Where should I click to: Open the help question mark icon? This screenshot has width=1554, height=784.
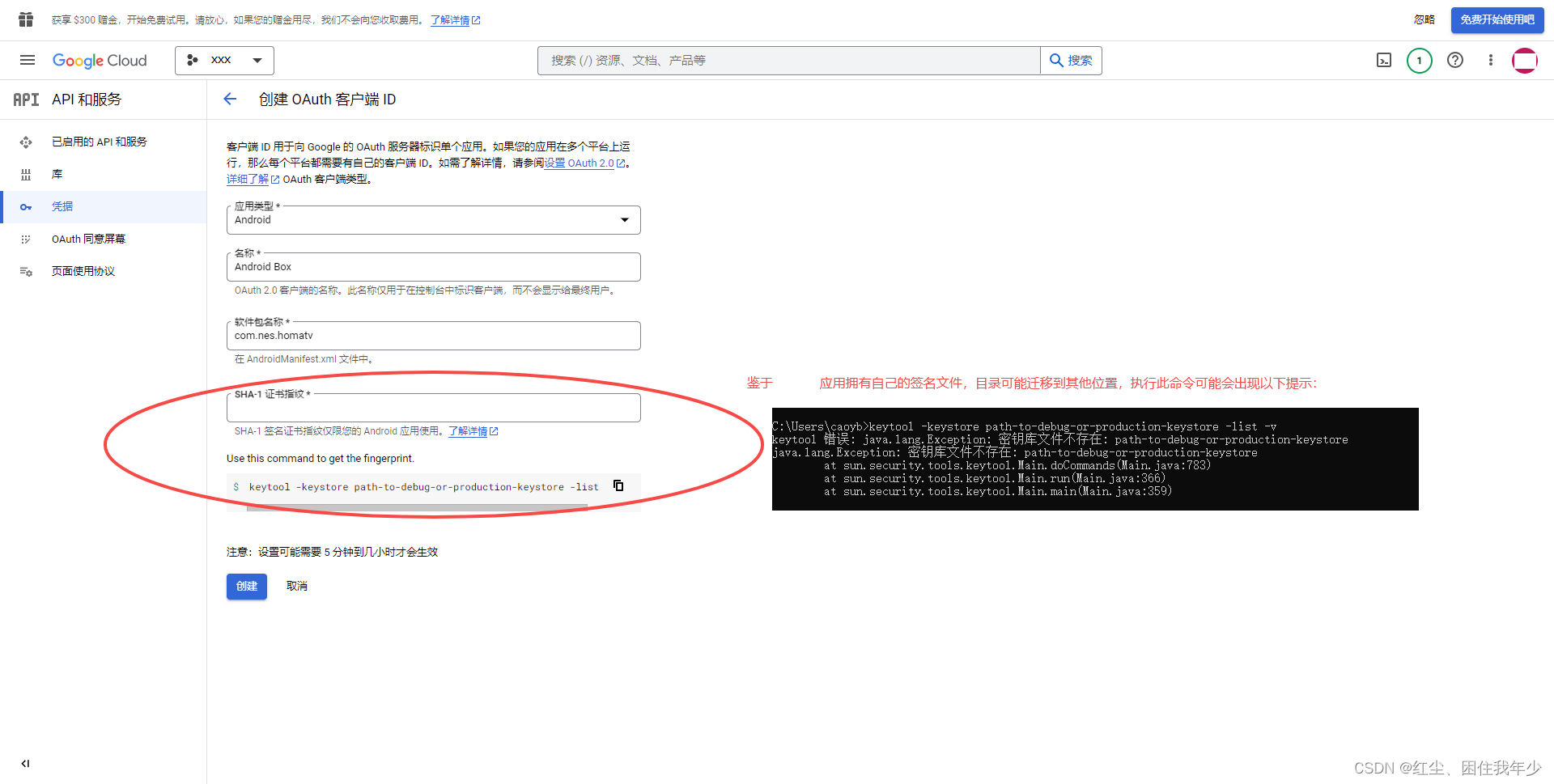[1455, 61]
